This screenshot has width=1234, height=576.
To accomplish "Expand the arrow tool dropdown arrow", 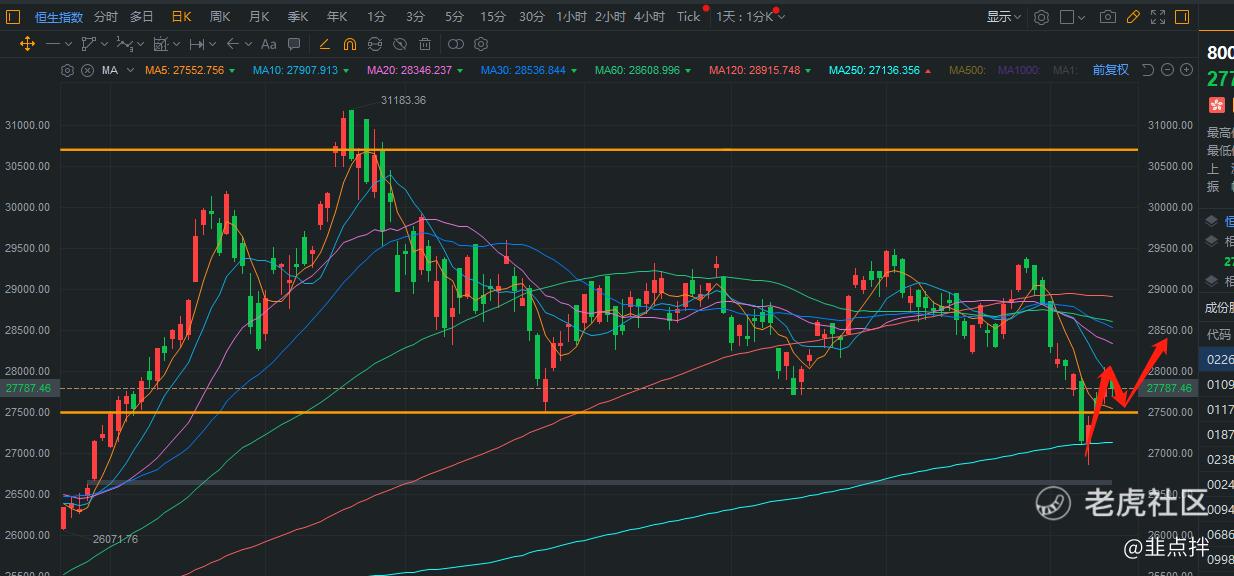I will click(248, 44).
